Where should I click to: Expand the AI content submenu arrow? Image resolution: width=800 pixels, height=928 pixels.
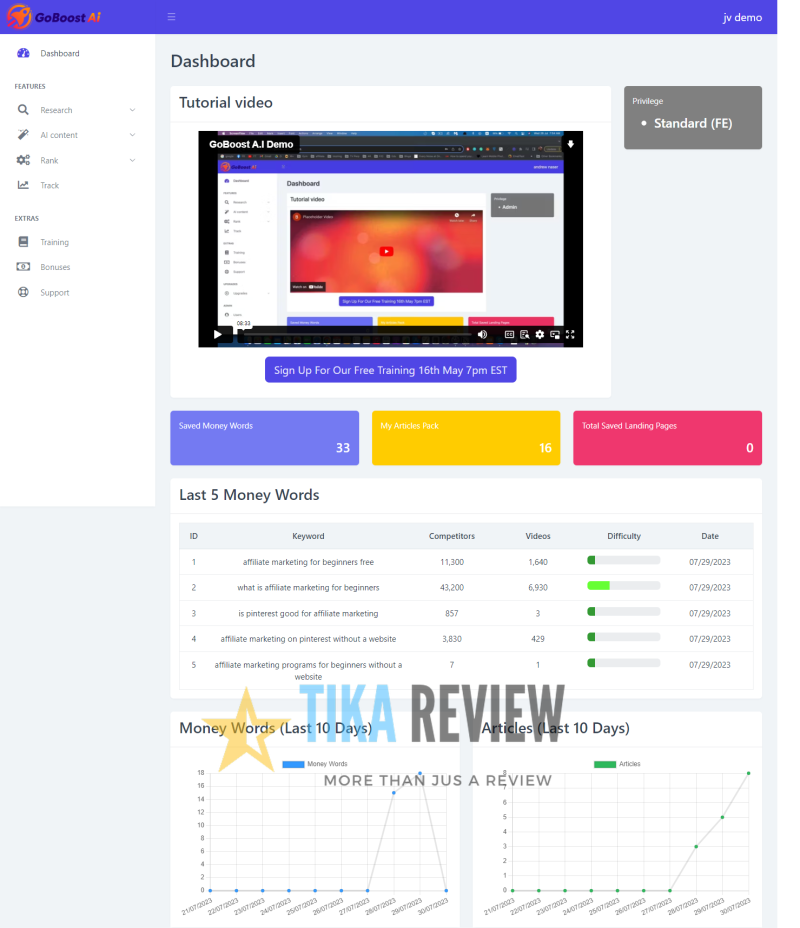(132, 135)
